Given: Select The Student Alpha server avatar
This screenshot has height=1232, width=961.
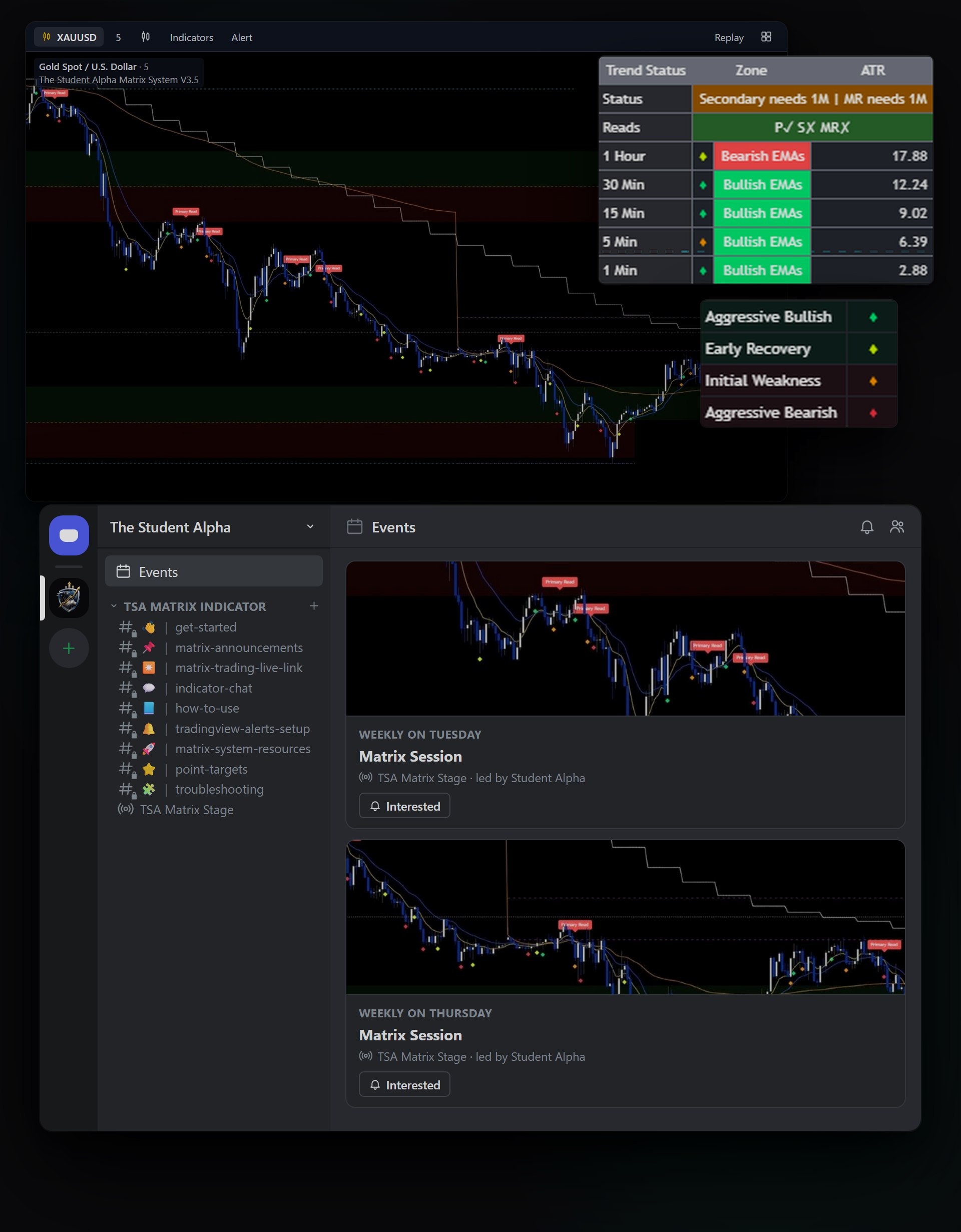Looking at the screenshot, I should (69, 597).
